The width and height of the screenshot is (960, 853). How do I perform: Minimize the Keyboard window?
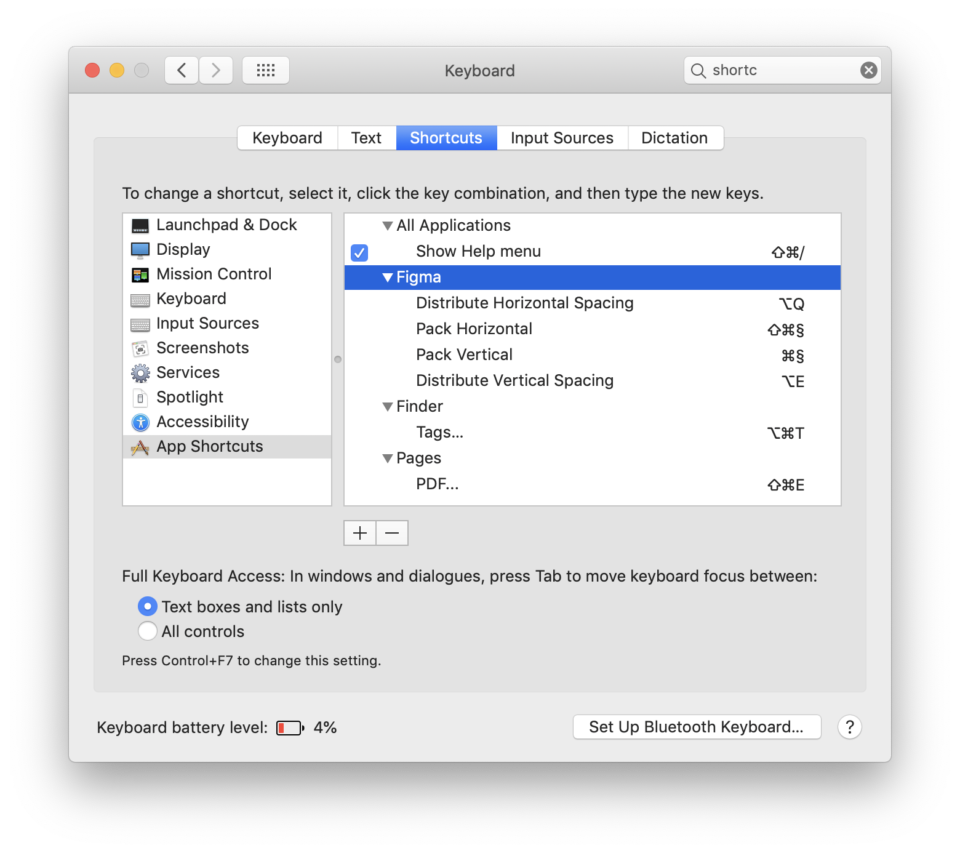click(117, 70)
